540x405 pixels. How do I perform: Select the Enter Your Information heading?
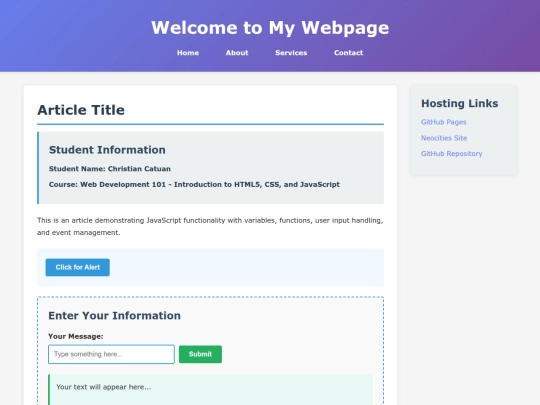click(114, 315)
